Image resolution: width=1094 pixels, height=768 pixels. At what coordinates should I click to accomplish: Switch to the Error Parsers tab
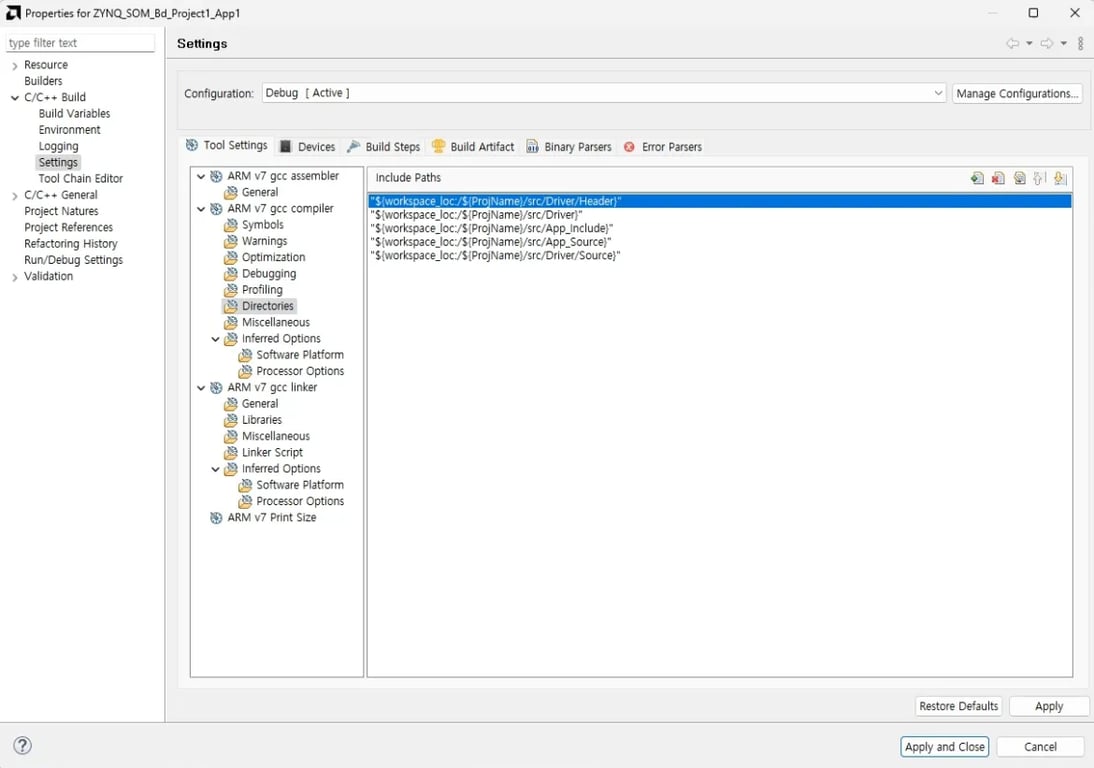[663, 146]
